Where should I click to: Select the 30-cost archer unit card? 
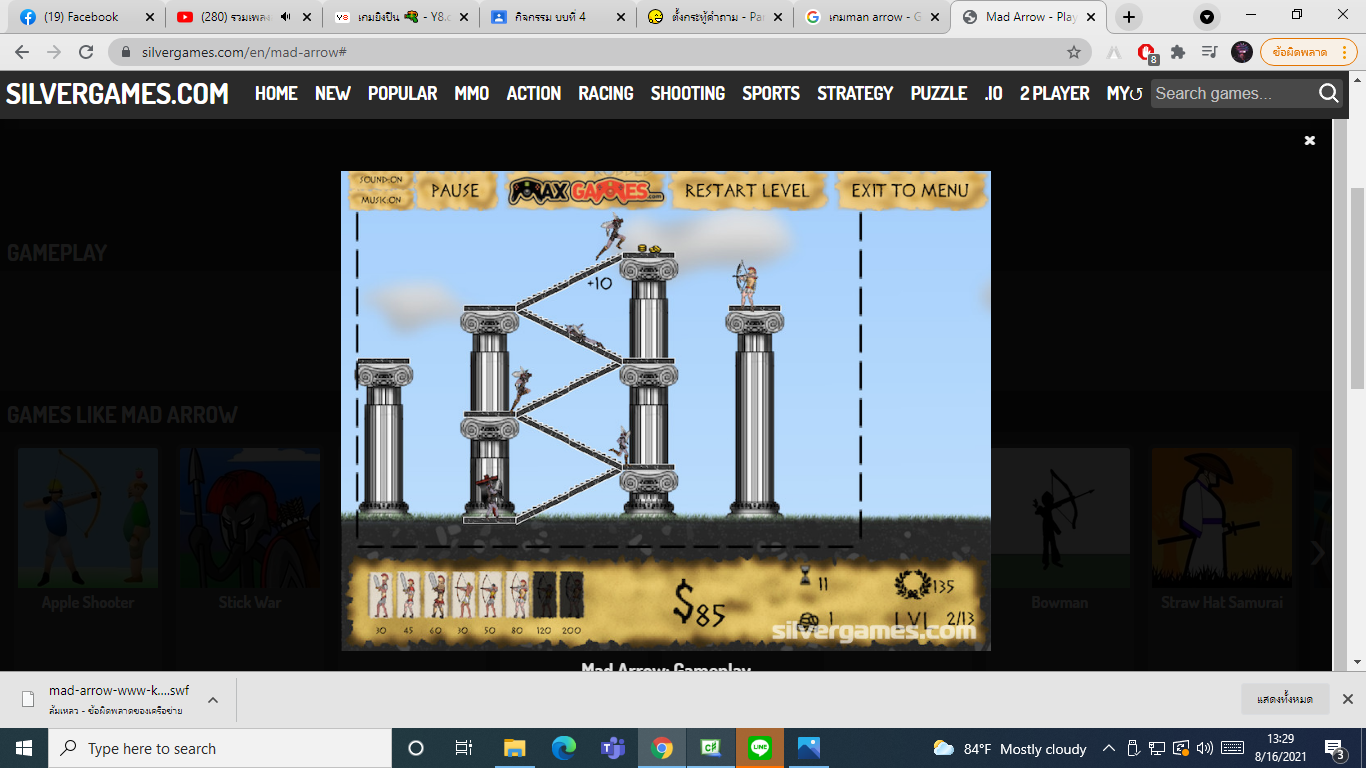tap(462, 595)
